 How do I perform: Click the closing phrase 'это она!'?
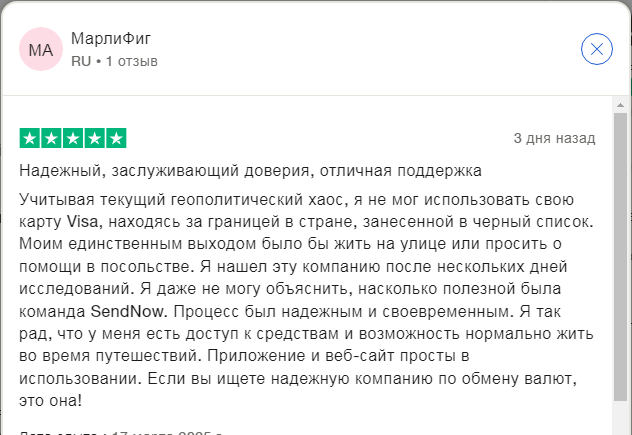coord(51,401)
